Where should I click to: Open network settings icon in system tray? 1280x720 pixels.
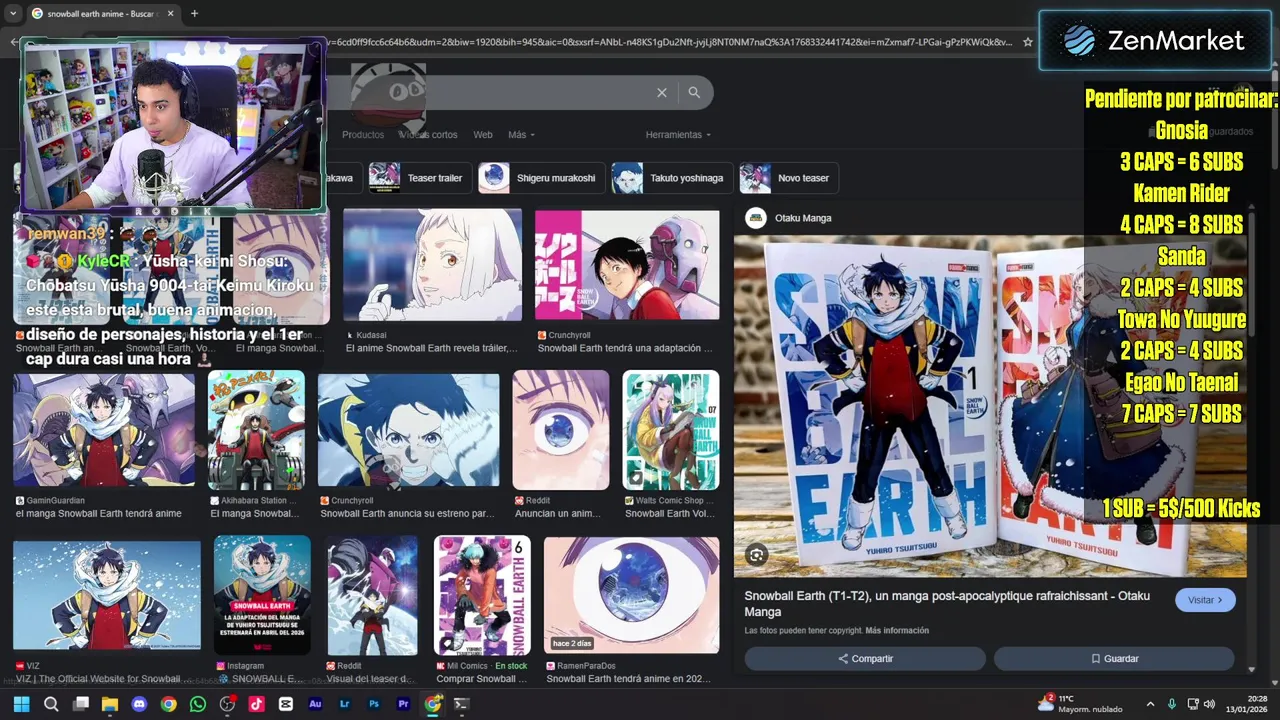tap(1191, 704)
